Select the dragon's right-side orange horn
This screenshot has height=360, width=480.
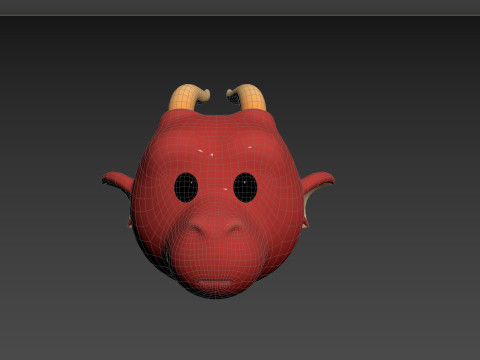(x=247, y=97)
